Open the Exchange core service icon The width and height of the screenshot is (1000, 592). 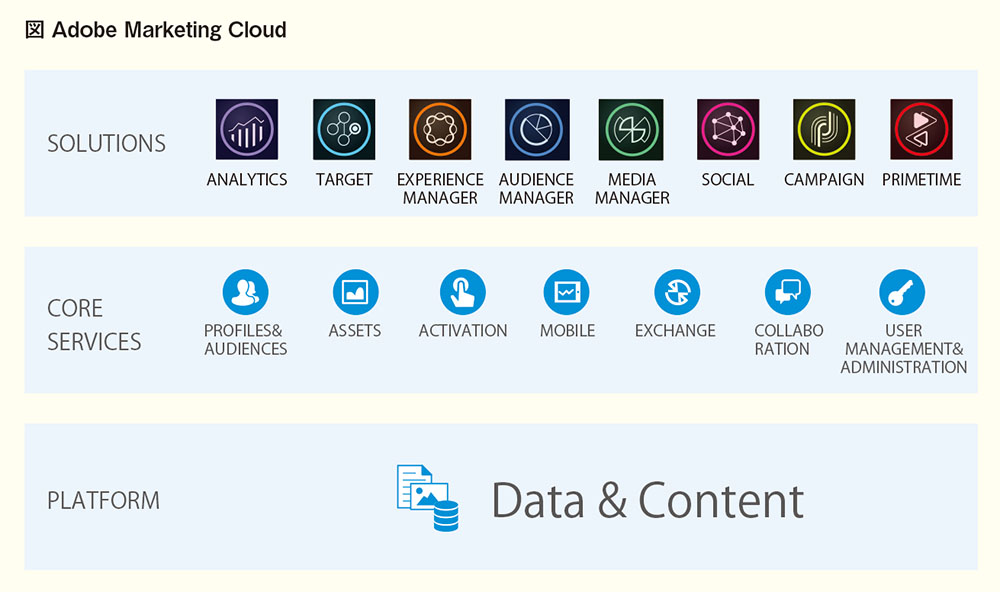(x=677, y=292)
